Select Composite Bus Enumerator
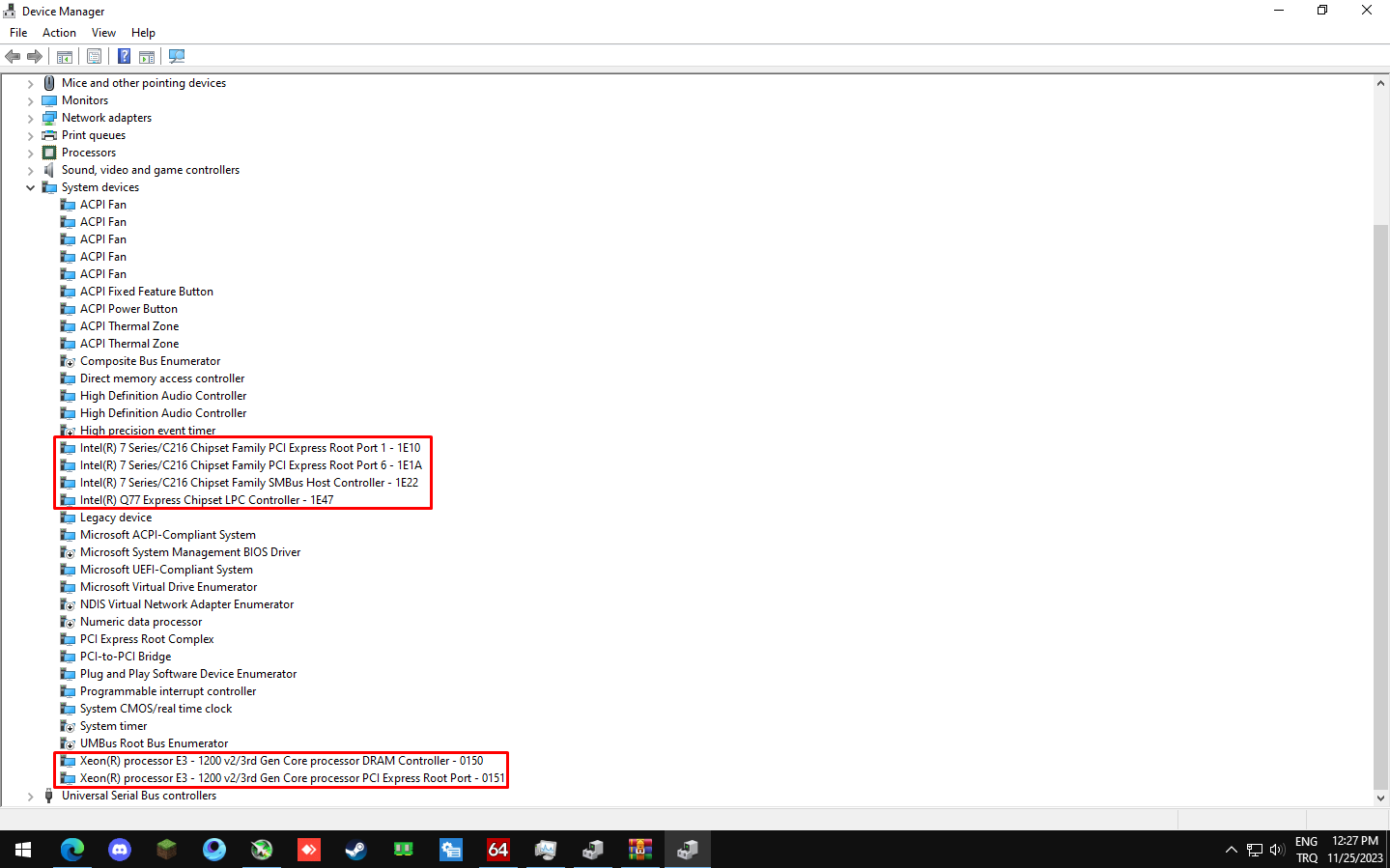The height and width of the screenshot is (868, 1390). [150, 361]
